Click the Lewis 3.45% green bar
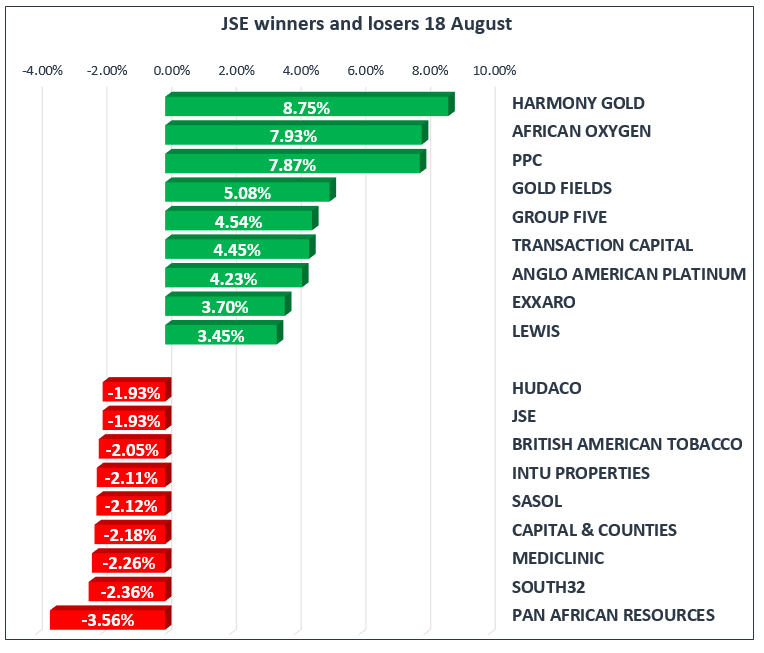 222,335
